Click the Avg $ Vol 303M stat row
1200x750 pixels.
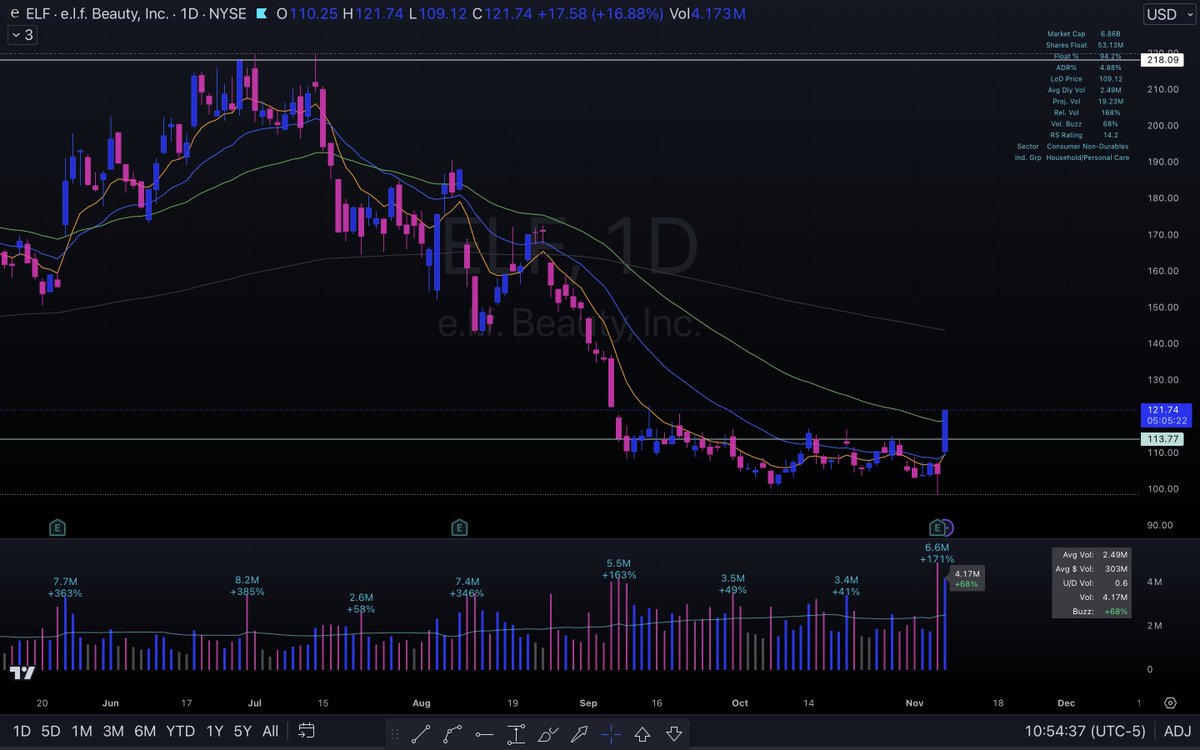(x=1091, y=569)
